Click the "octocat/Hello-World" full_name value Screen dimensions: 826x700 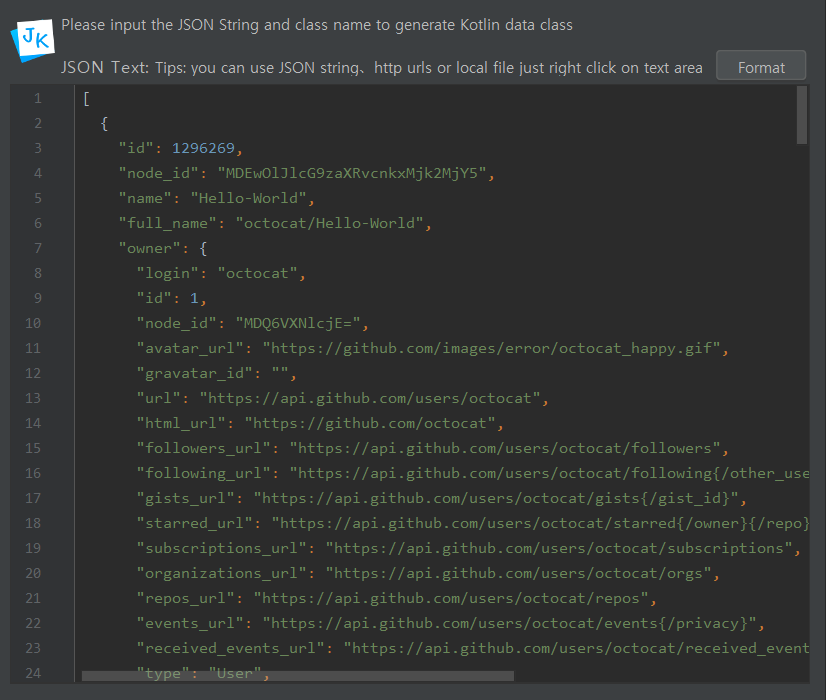tap(329, 223)
